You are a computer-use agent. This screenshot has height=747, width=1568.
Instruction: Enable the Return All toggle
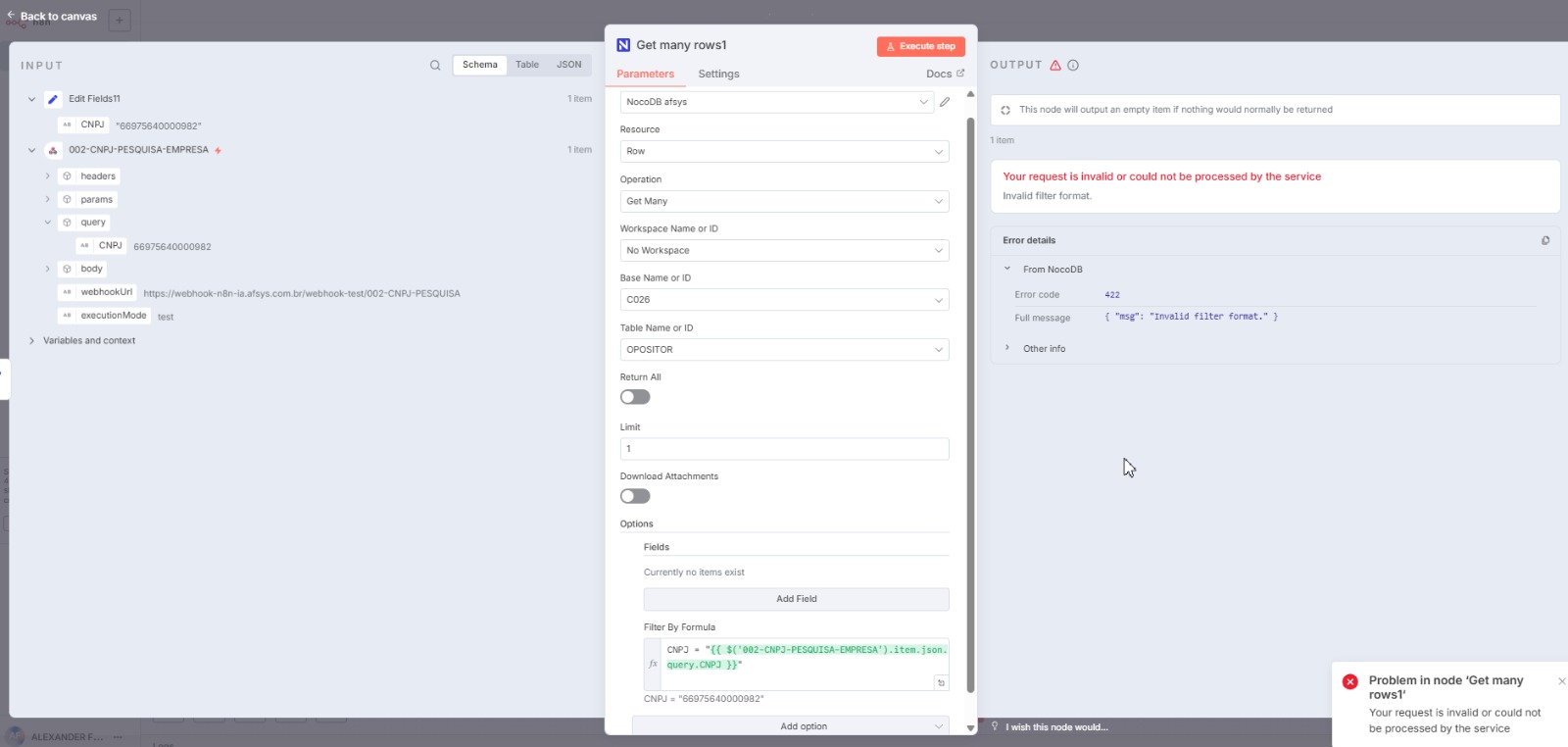click(x=635, y=397)
